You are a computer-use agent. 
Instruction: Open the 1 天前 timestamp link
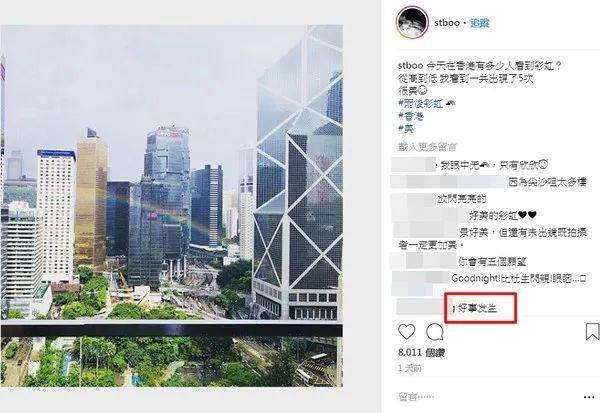410,368
